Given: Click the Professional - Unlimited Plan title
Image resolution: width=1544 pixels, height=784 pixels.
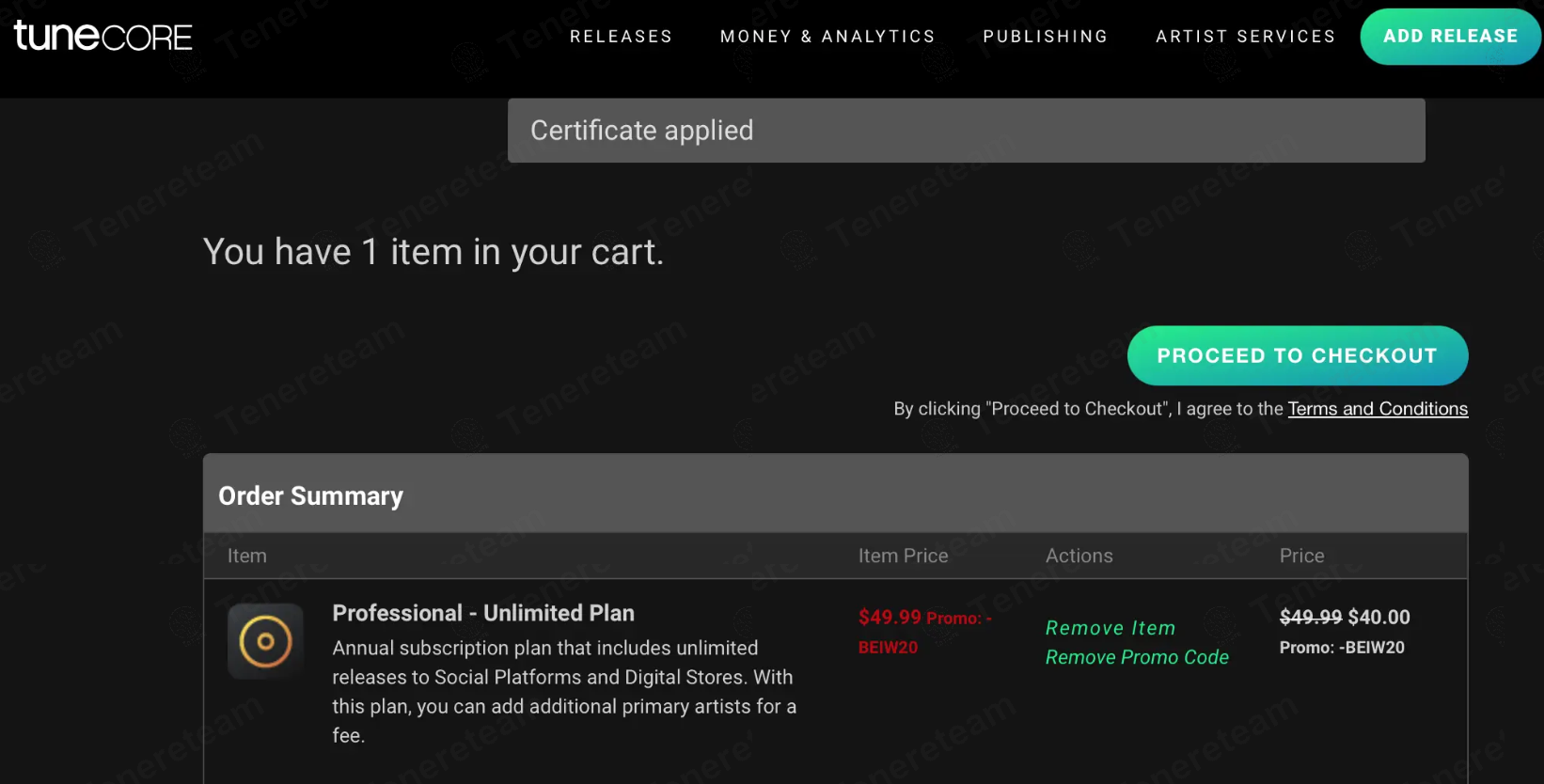Looking at the screenshot, I should click(x=483, y=613).
